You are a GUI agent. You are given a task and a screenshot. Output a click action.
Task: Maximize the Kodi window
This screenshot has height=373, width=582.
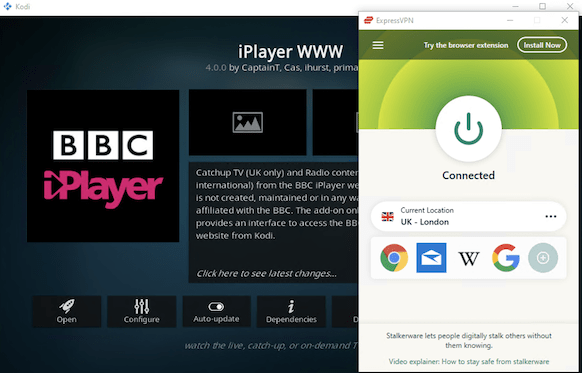pyautogui.click(x=543, y=6)
